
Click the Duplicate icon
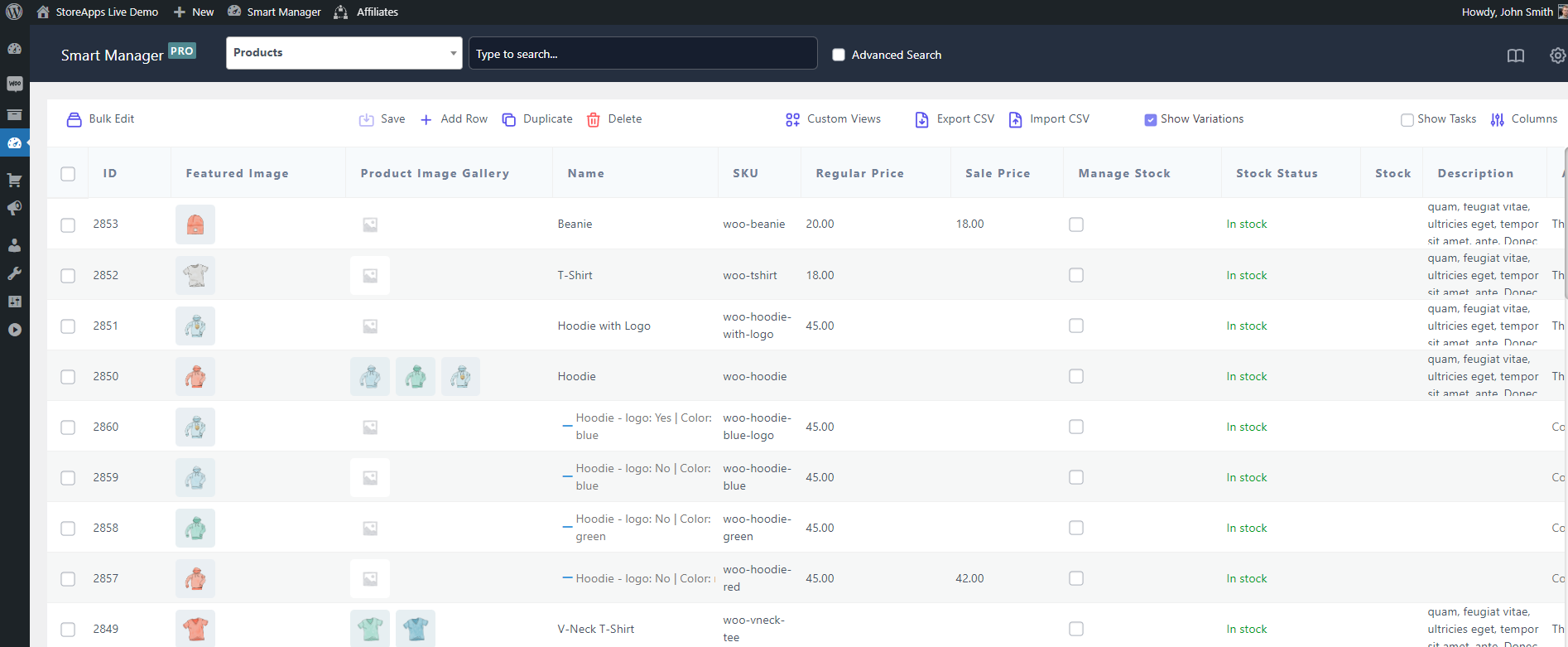pos(509,119)
